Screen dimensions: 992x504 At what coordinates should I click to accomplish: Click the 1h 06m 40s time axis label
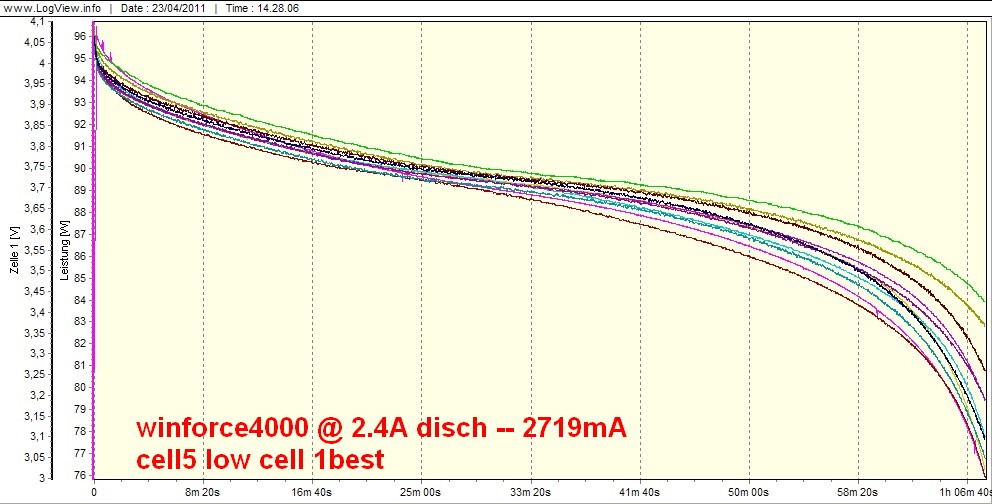coord(967,491)
